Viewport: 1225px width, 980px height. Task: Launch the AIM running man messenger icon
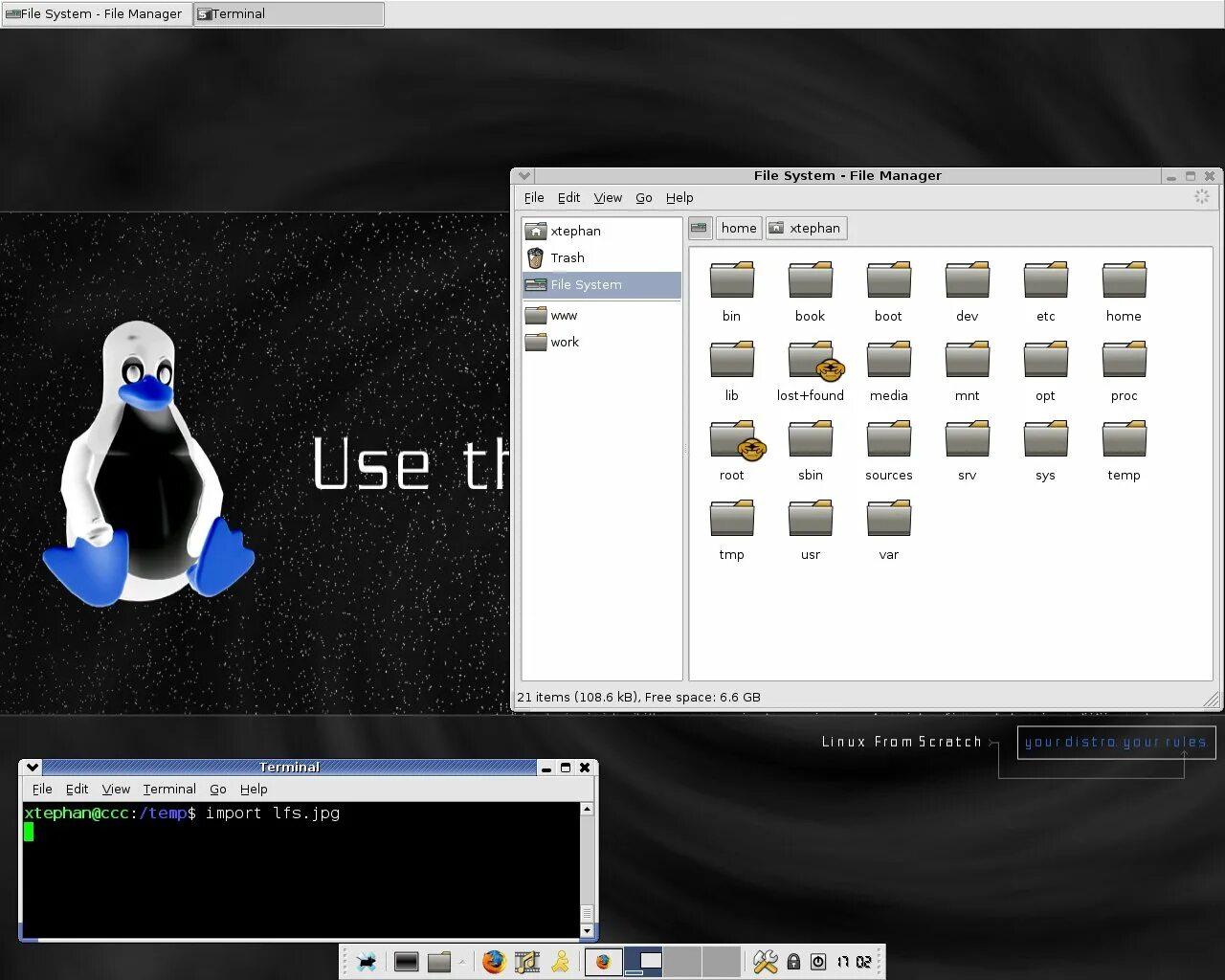pos(561,962)
